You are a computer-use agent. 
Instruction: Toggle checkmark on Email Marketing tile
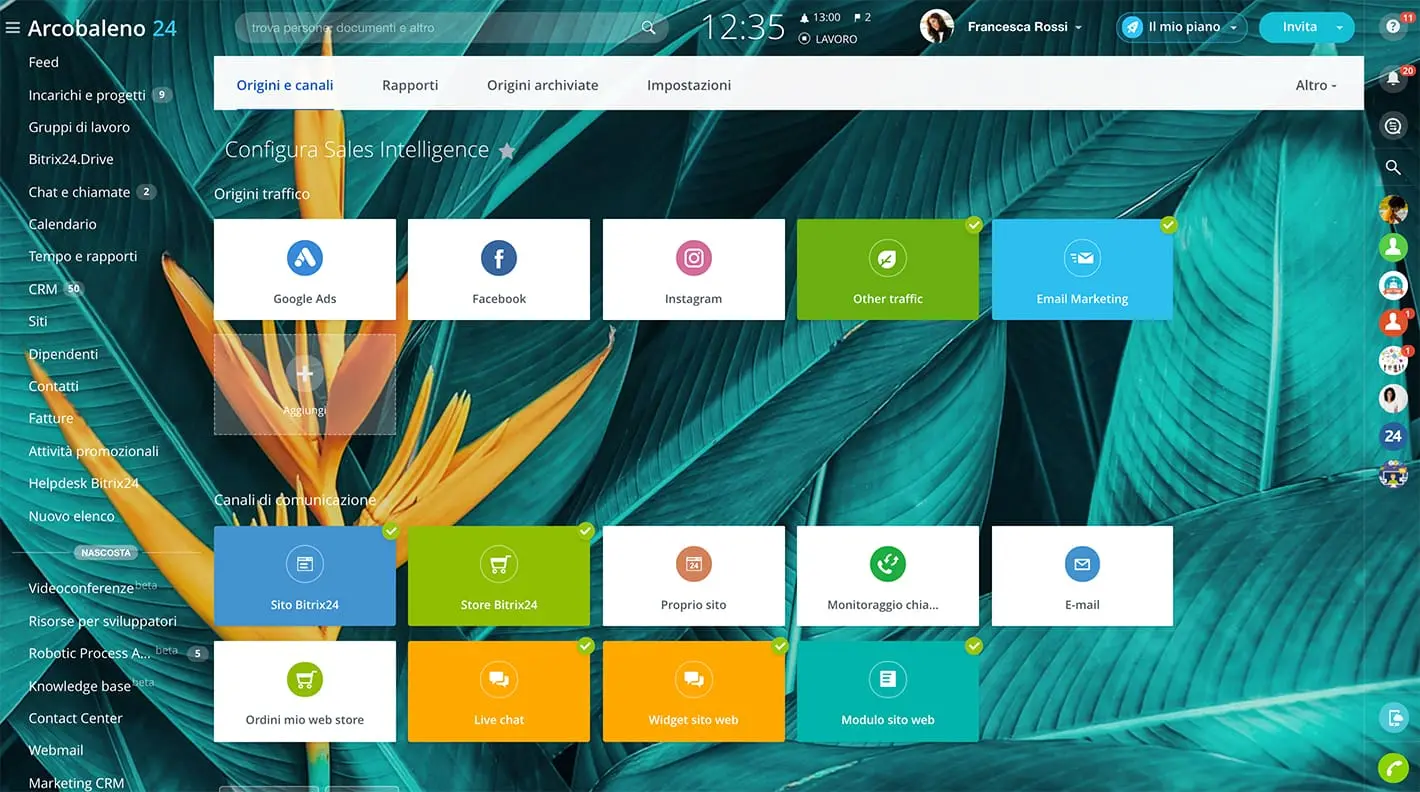tap(1168, 225)
